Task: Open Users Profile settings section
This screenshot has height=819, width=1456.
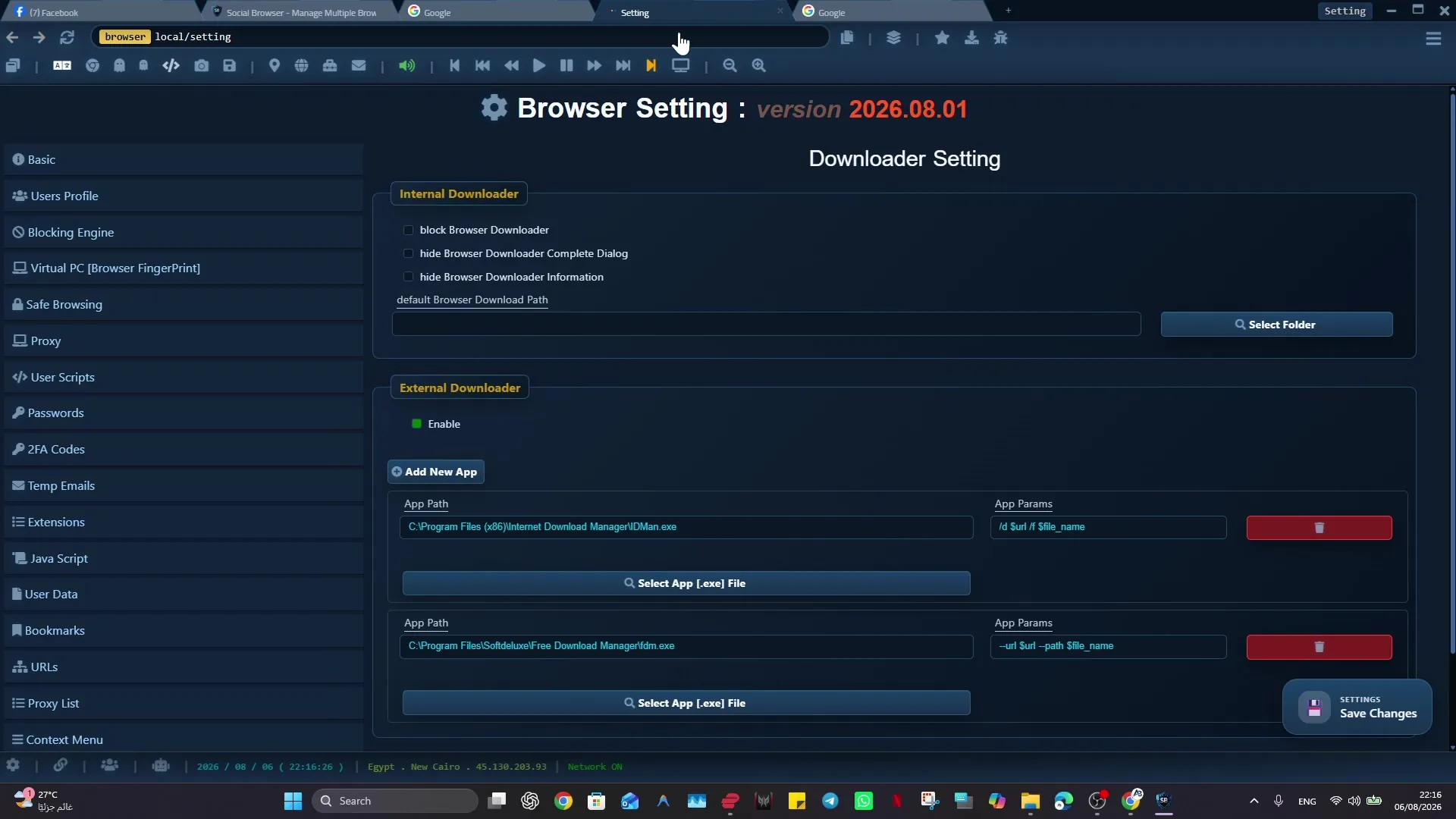Action: click(184, 196)
